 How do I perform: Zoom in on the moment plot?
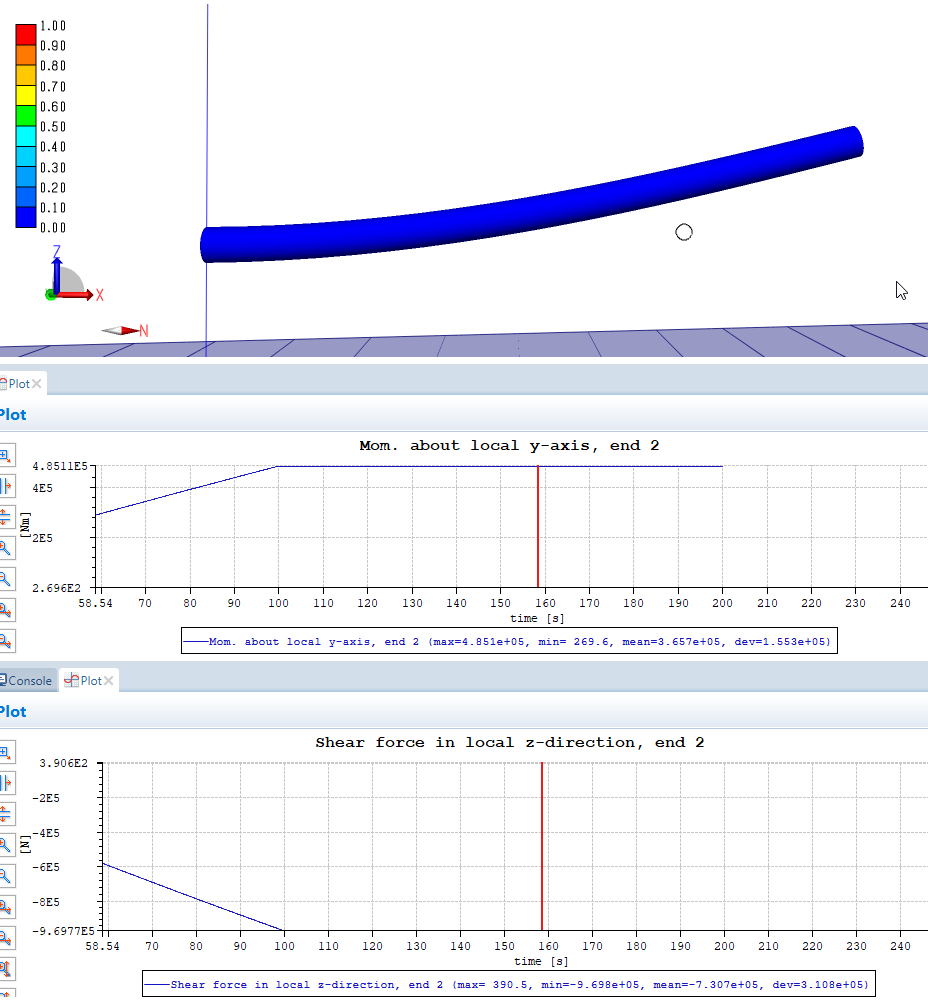coord(5,548)
